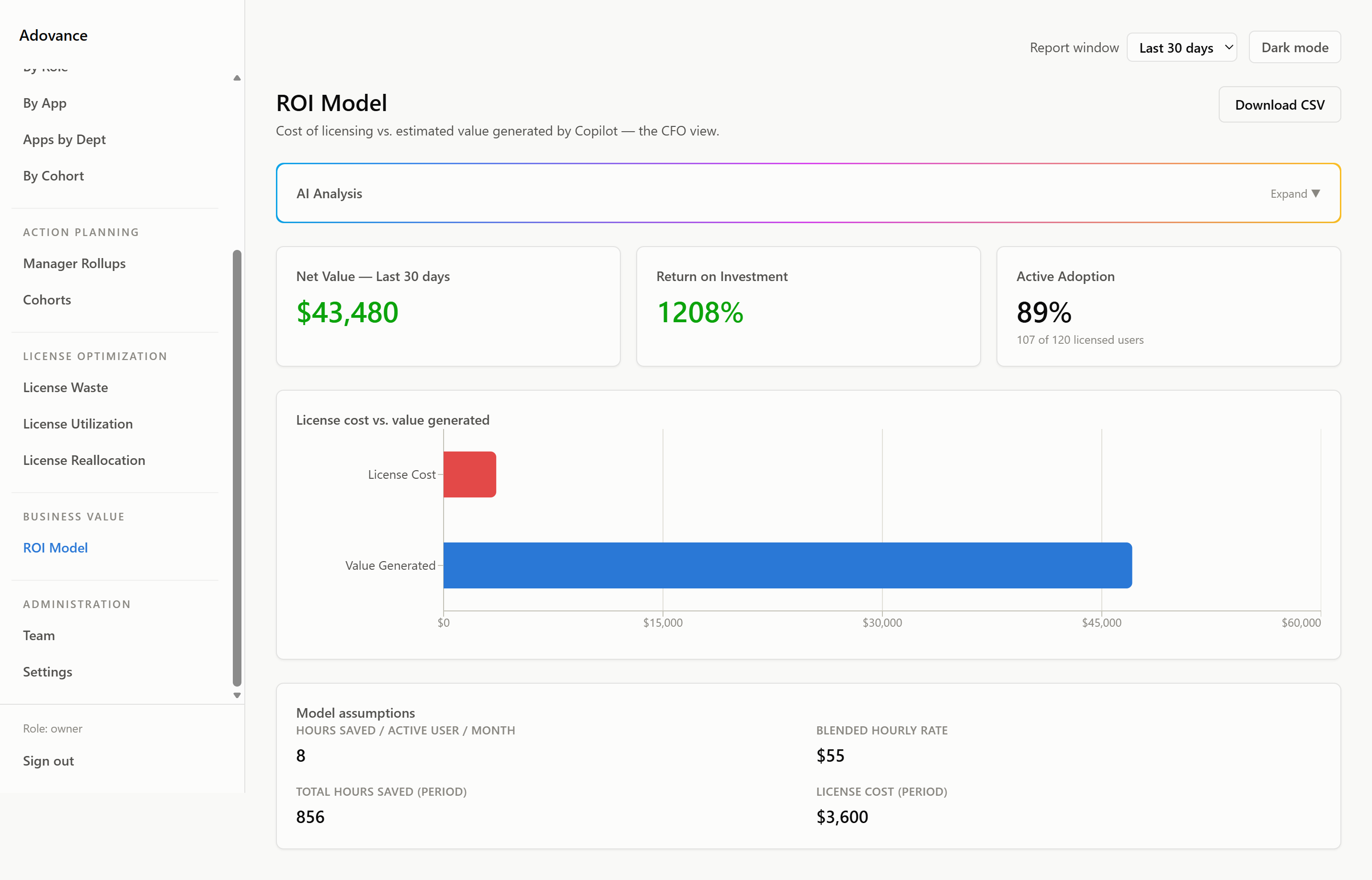Go to By Cohort page
This screenshot has height=880, width=1372.
pyautogui.click(x=53, y=176)
